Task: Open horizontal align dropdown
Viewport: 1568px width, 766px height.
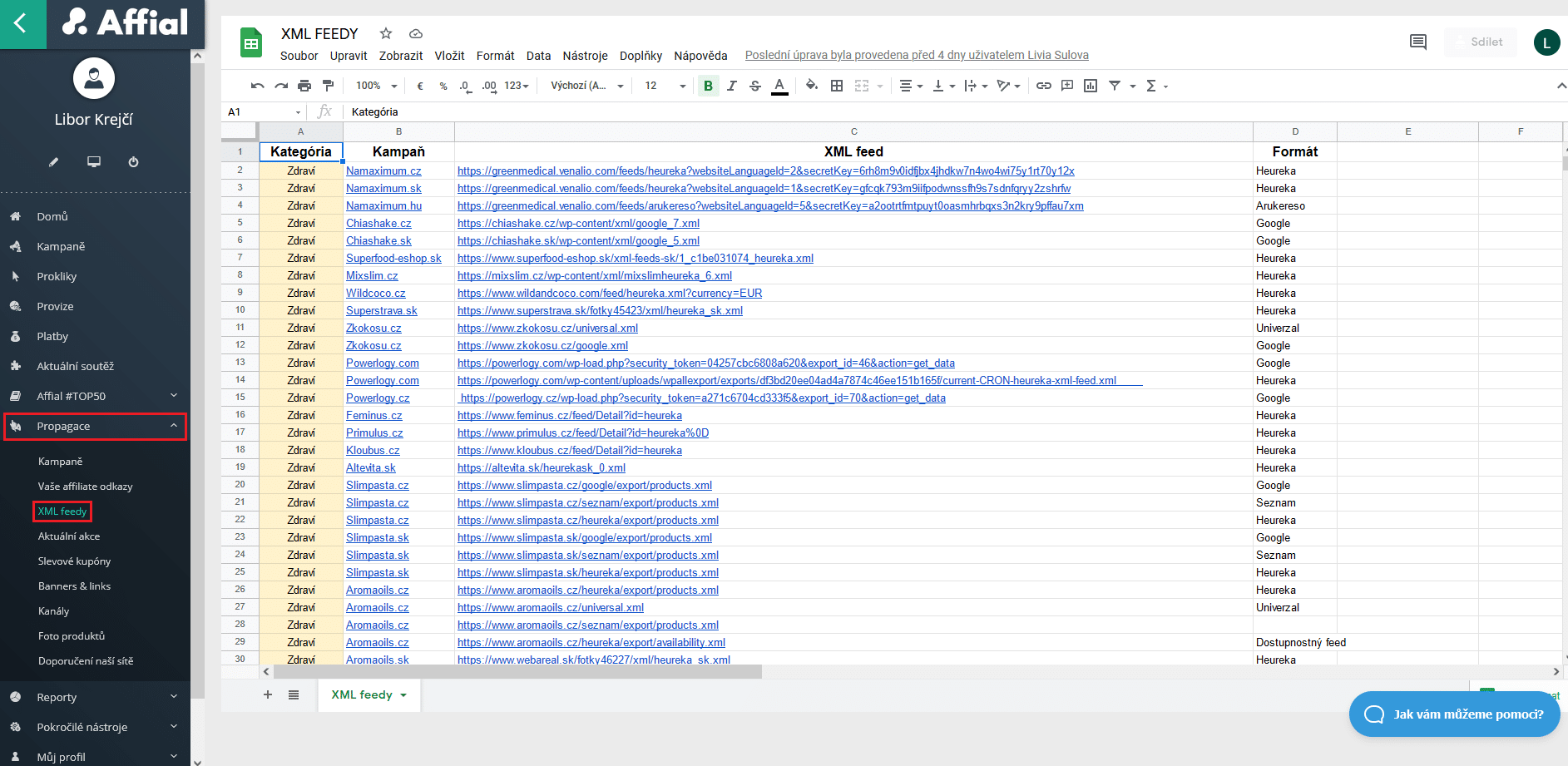Action: tap(912, 86)
